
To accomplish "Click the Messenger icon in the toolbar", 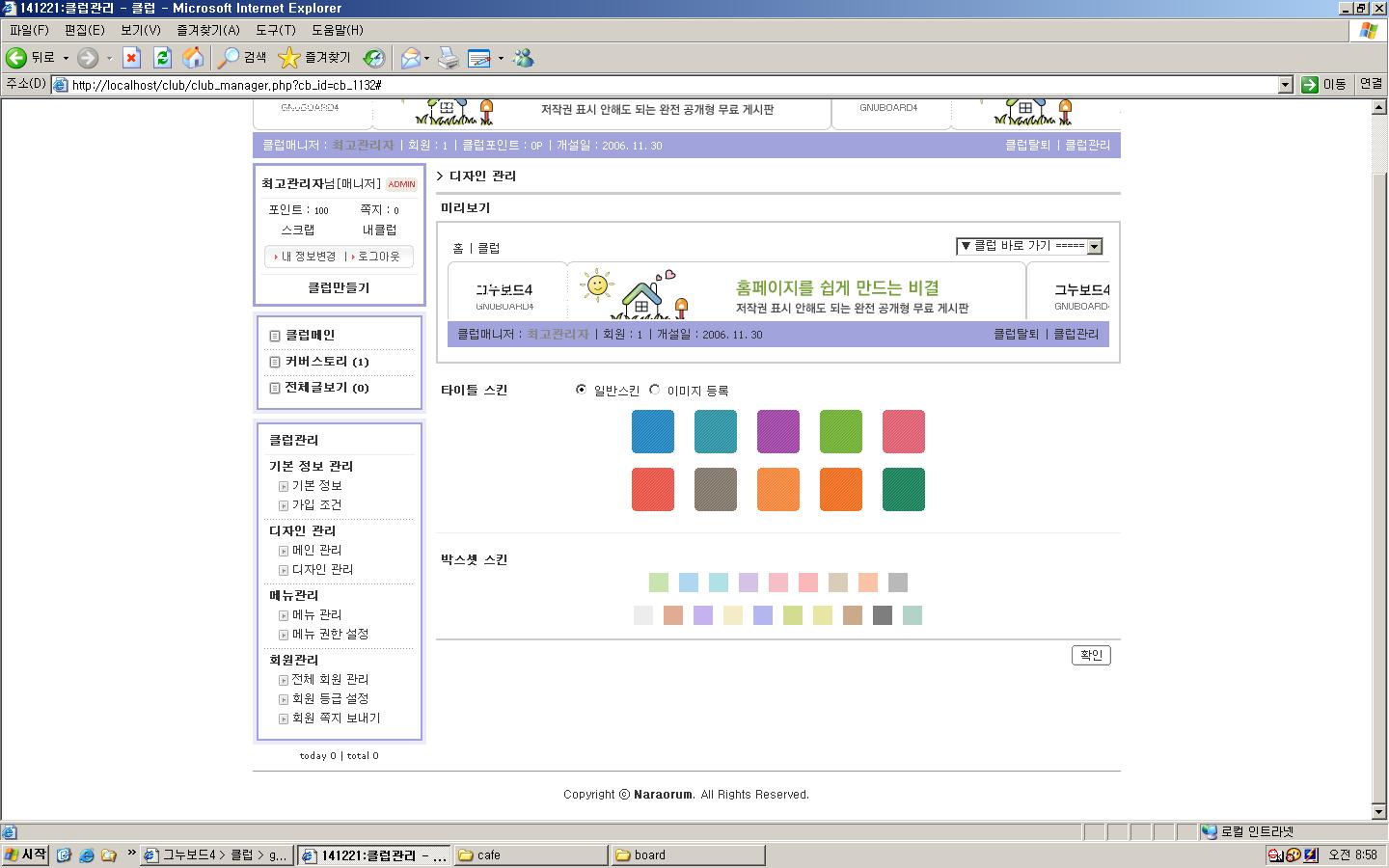I will [x=524, y=58].
